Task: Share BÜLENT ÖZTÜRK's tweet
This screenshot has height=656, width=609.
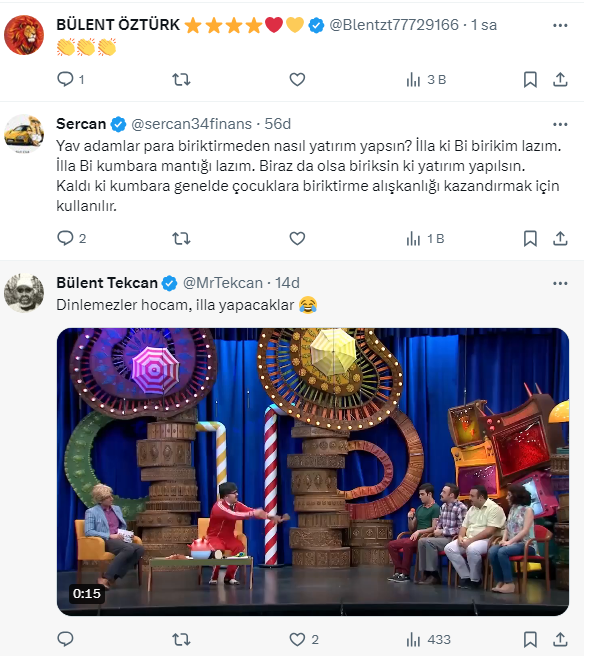Action: point(561,79)
